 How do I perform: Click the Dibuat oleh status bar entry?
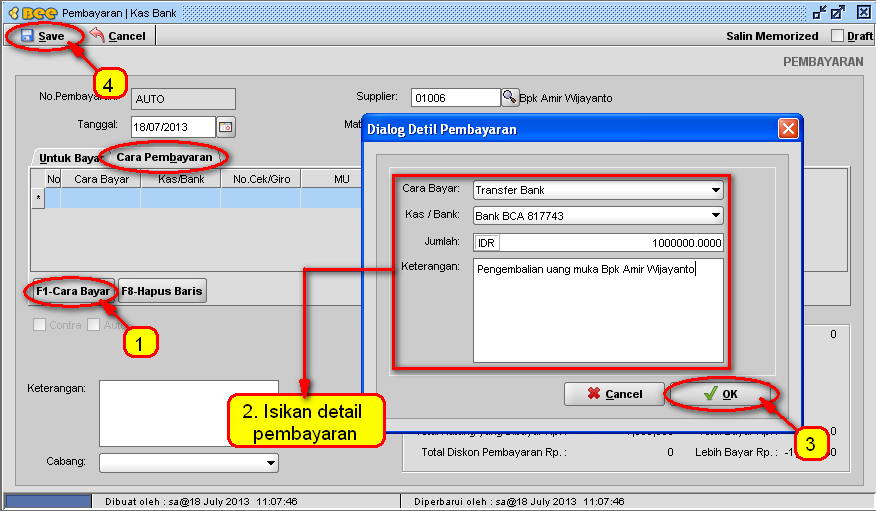pos(201,502)
